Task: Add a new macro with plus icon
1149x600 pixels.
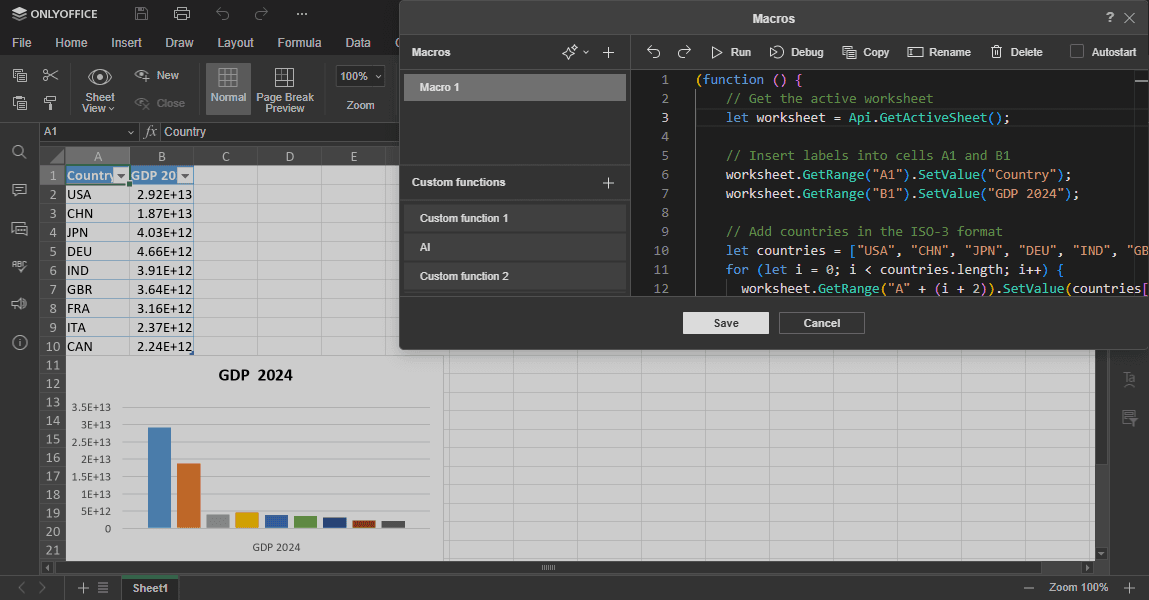Action: click(608, 52)
